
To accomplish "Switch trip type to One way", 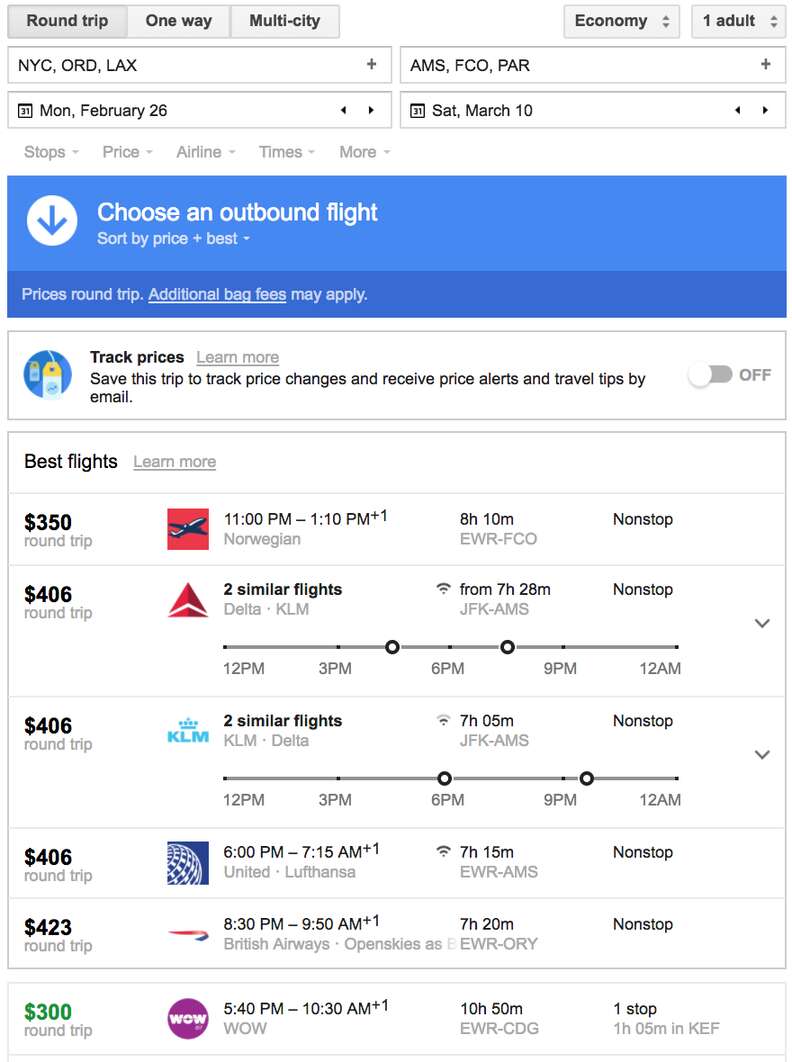I will pos(178,20).
